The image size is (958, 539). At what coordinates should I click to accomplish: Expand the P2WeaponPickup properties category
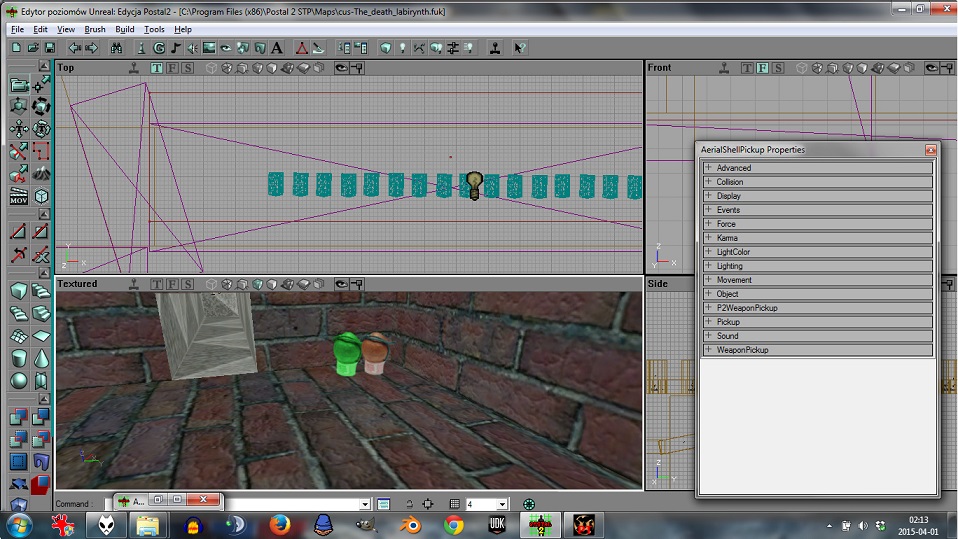pos(817,308)
